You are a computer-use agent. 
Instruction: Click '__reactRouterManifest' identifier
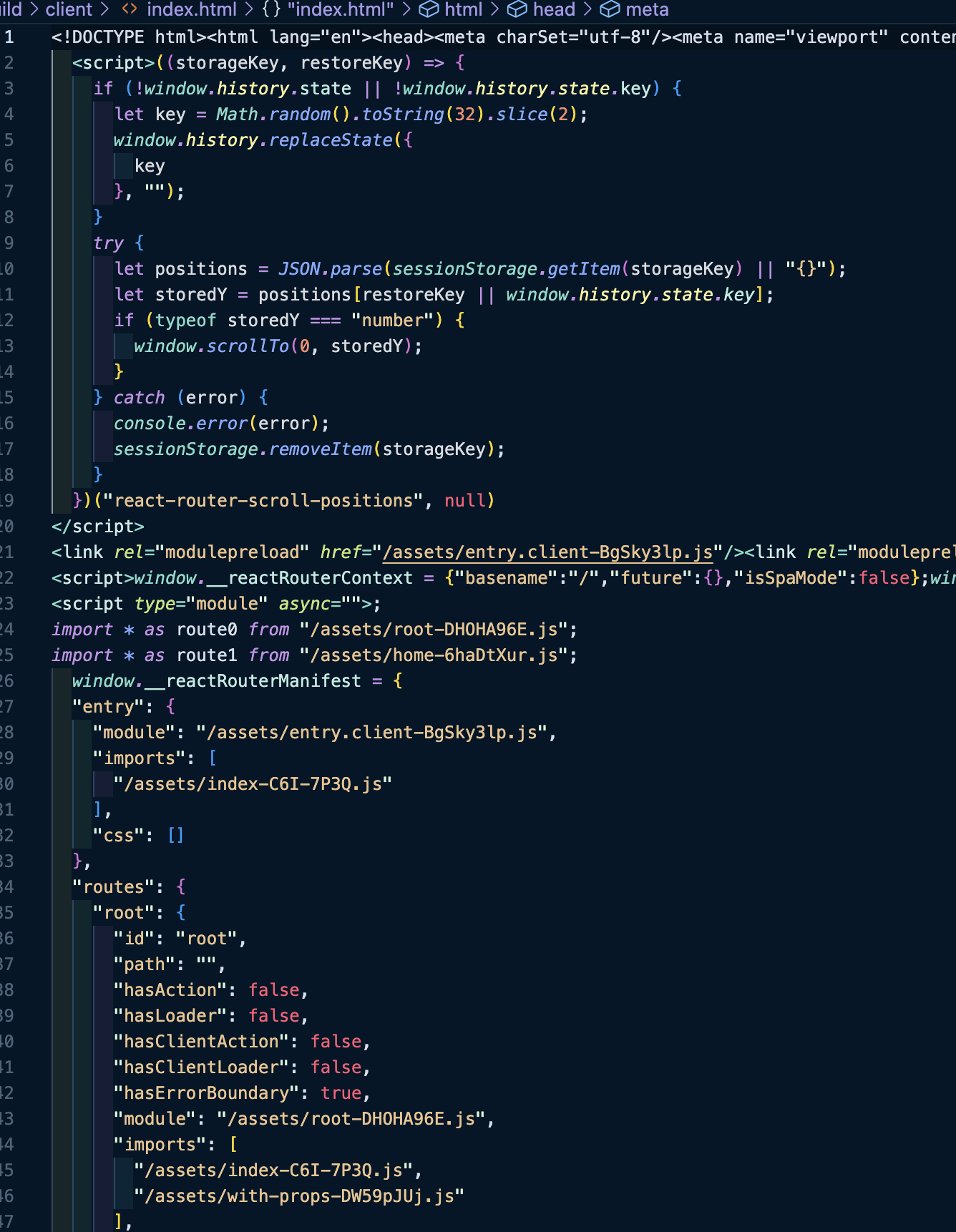point(253,681)
